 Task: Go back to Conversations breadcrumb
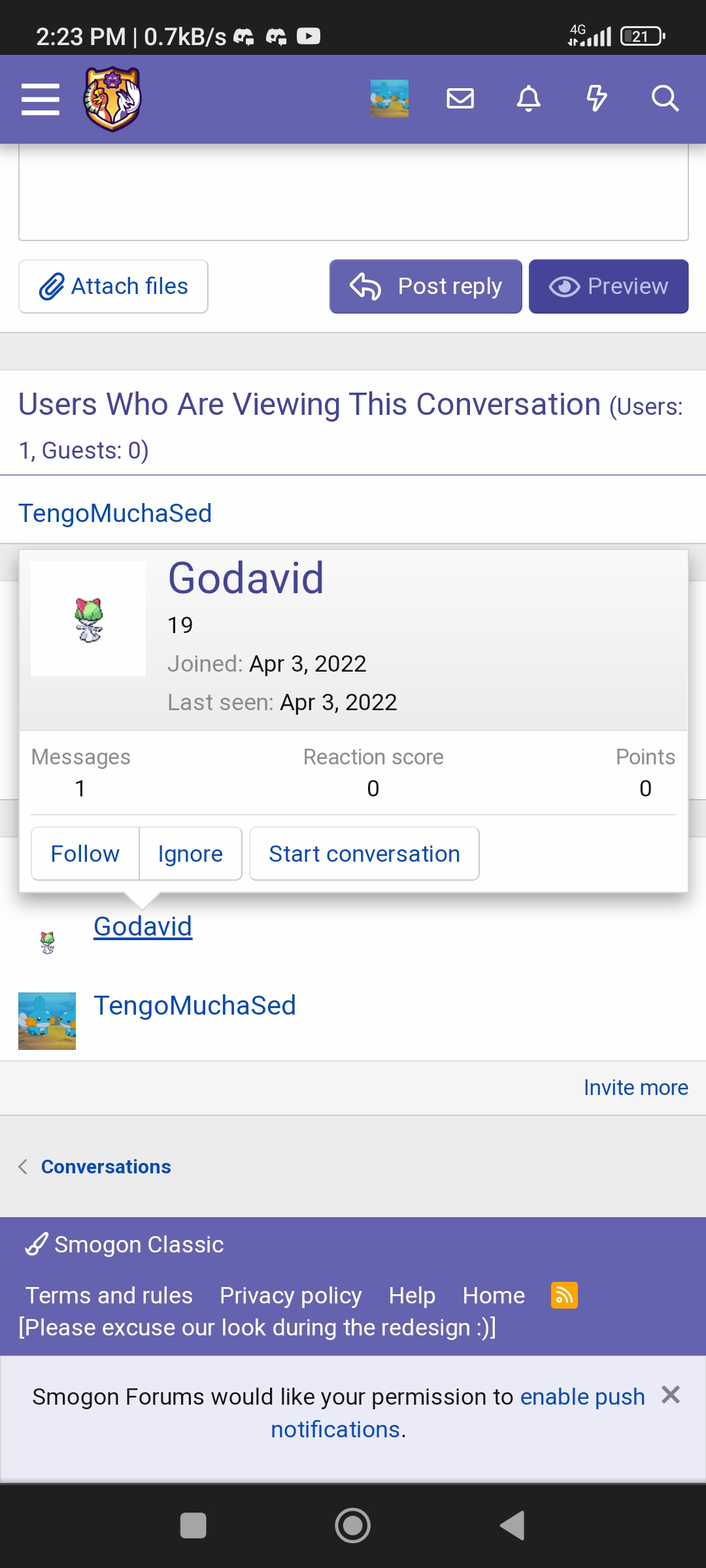point(105,1167)
